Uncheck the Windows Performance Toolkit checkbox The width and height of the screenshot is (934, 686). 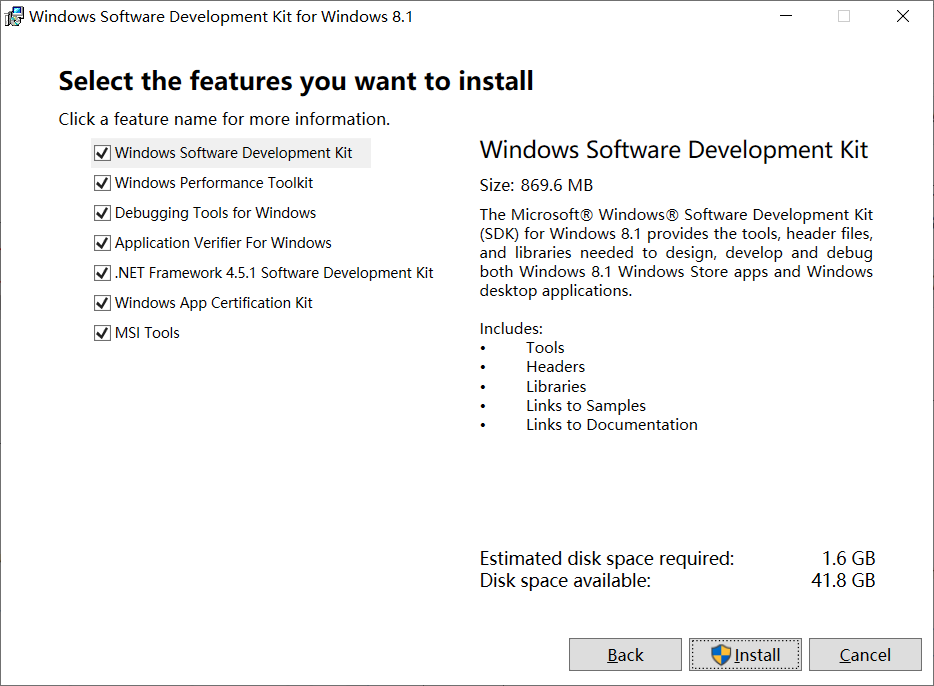(x=102, y=183)
